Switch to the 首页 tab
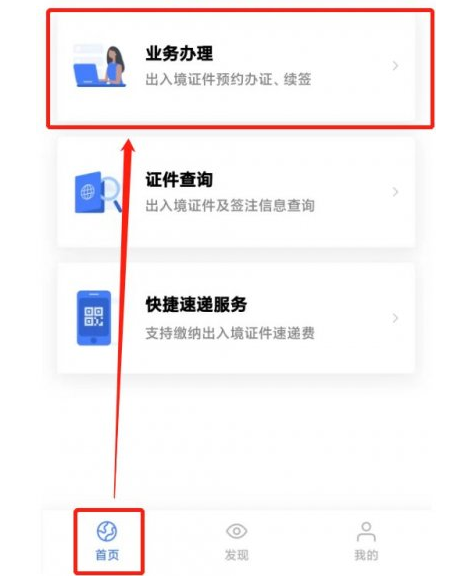This screenshot has height=580, width=449. click(x=108, y=541)
